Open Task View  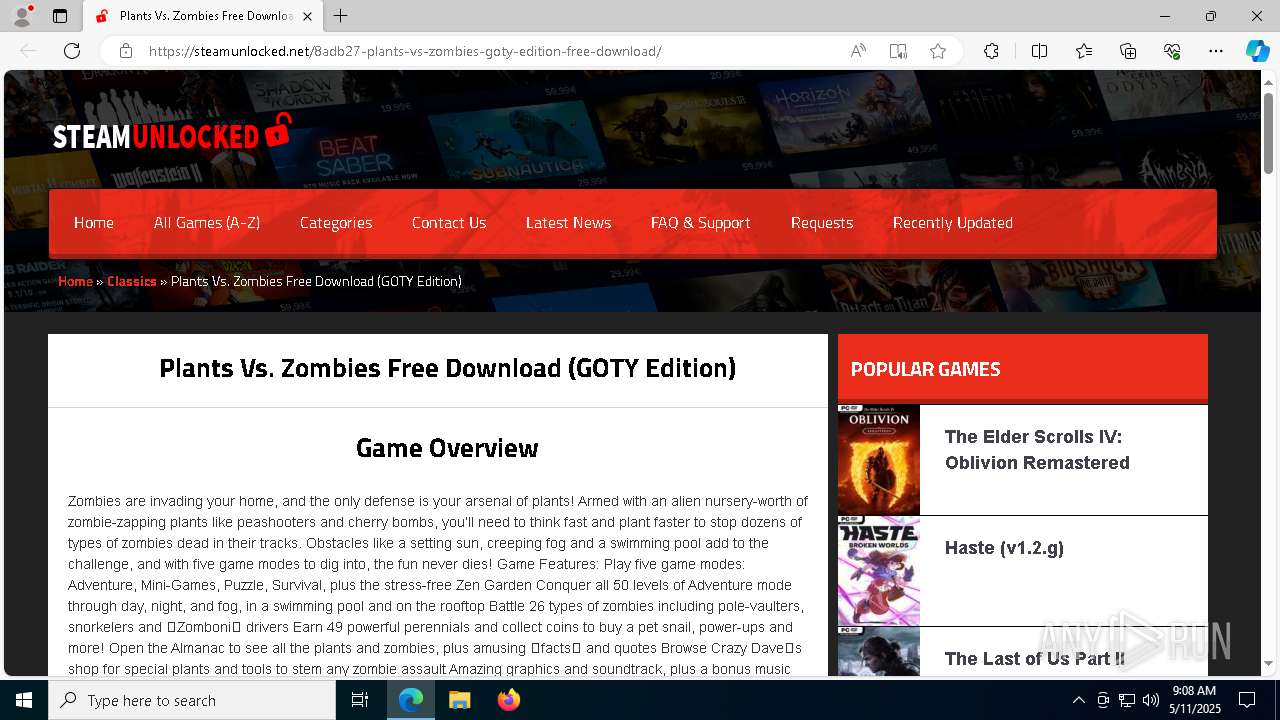(360, 700)
